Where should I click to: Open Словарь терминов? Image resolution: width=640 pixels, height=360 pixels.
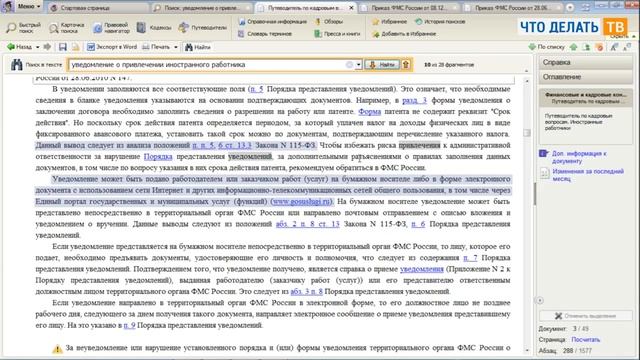tap(265, 34)
